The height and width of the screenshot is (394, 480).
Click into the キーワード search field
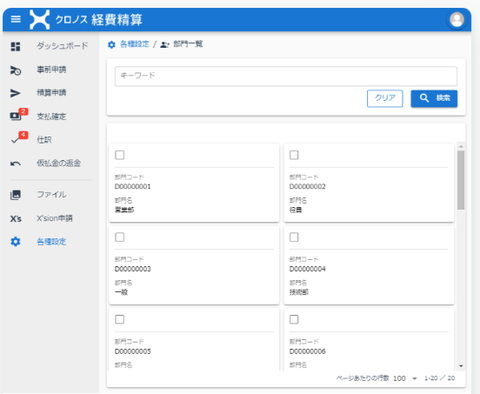tap(286, 76)
